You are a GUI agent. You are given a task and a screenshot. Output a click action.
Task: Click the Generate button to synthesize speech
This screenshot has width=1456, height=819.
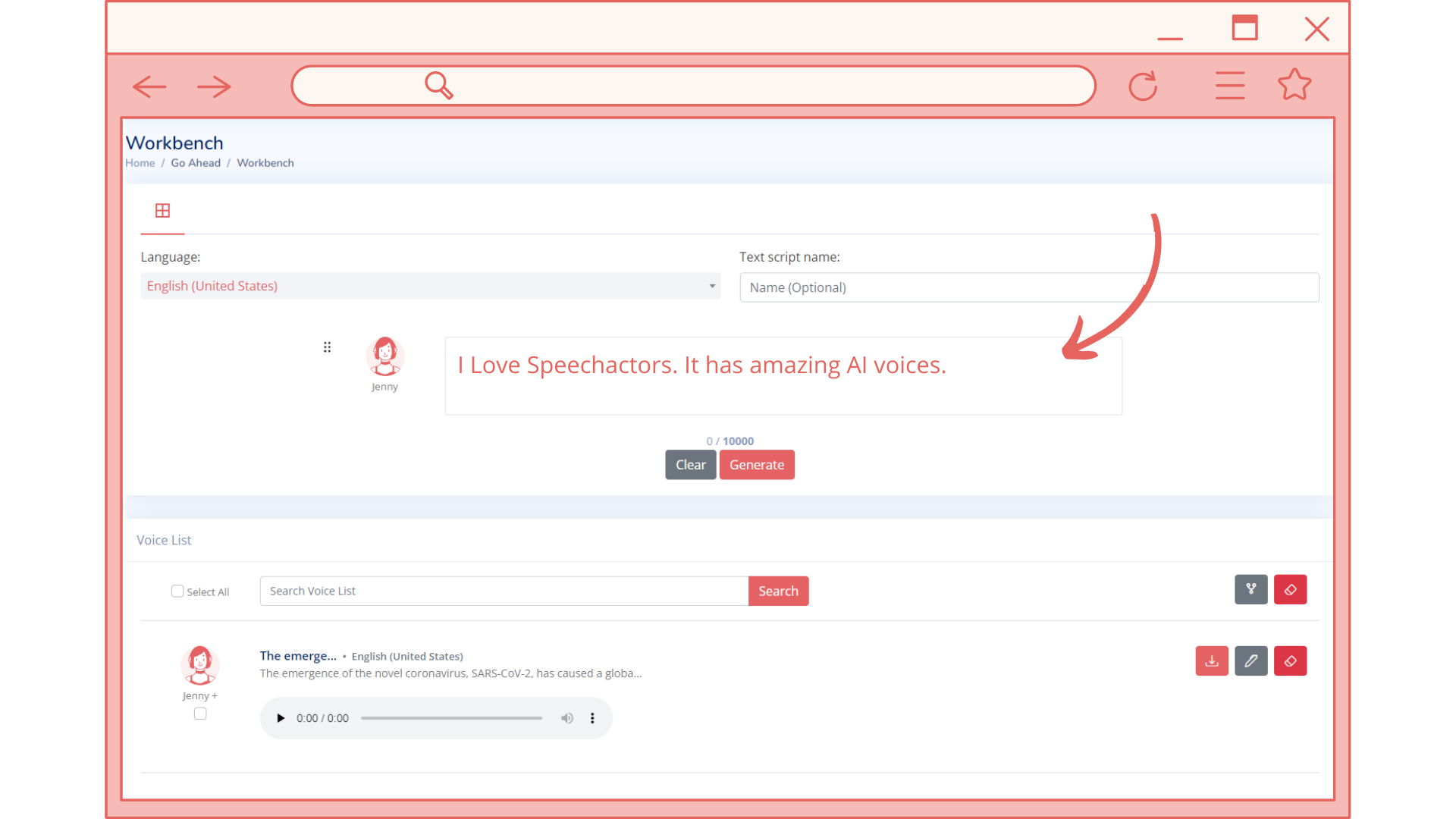point(757,464)
